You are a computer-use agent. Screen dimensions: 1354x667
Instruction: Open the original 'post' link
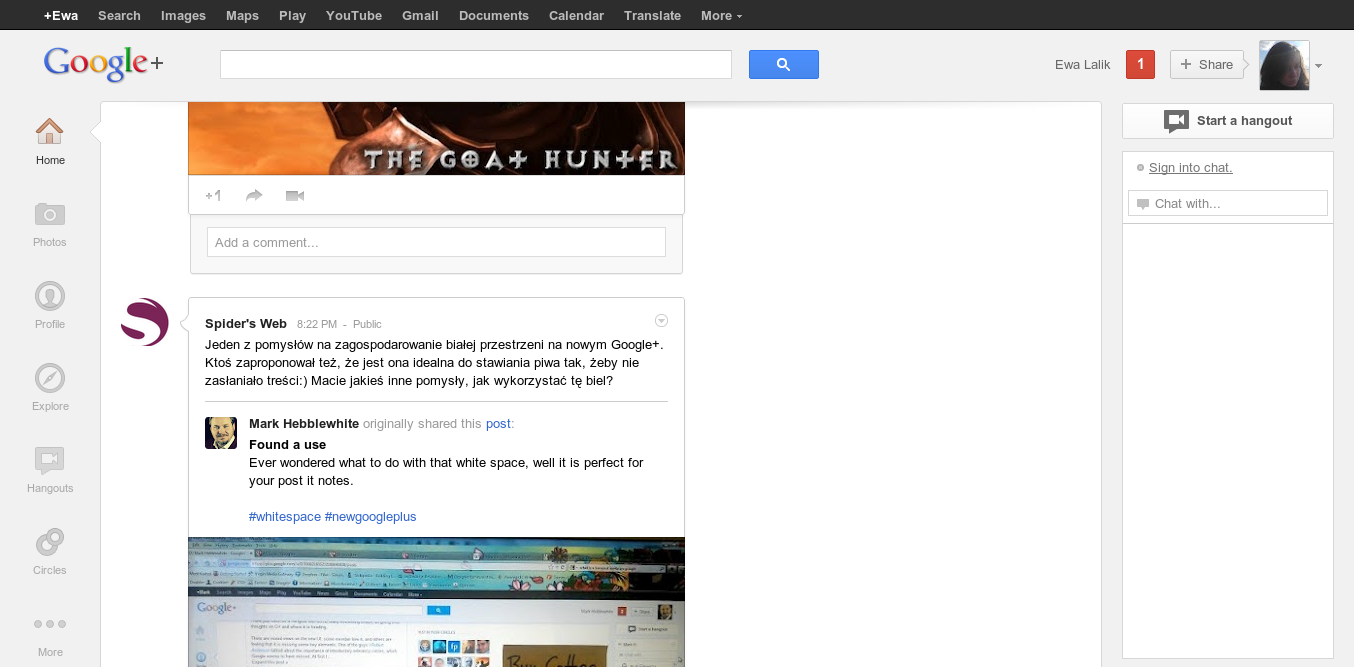[x=498, y=424]
